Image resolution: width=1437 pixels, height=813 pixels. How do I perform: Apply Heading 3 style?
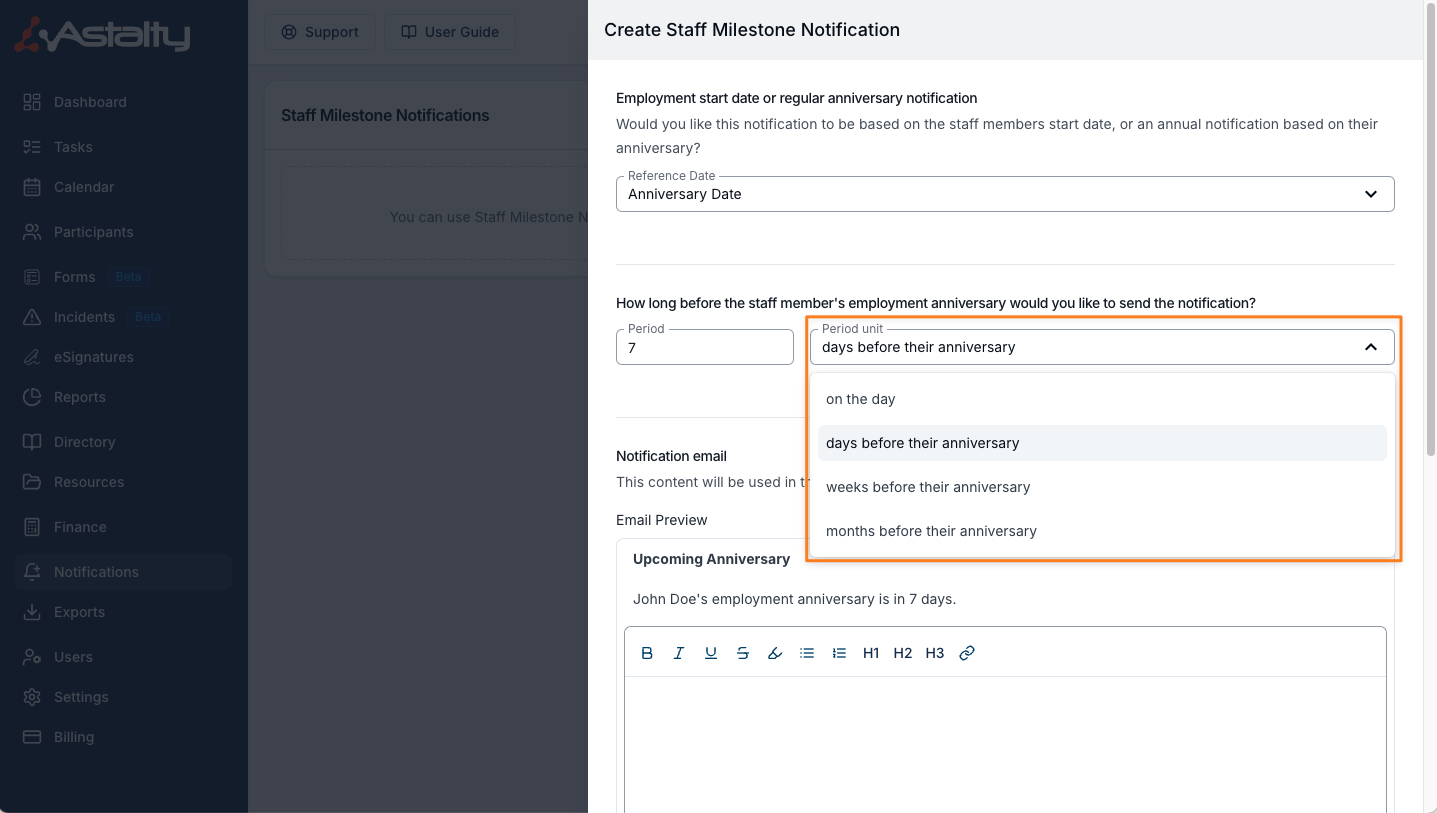pyautogui.click(x=935, y=653)
